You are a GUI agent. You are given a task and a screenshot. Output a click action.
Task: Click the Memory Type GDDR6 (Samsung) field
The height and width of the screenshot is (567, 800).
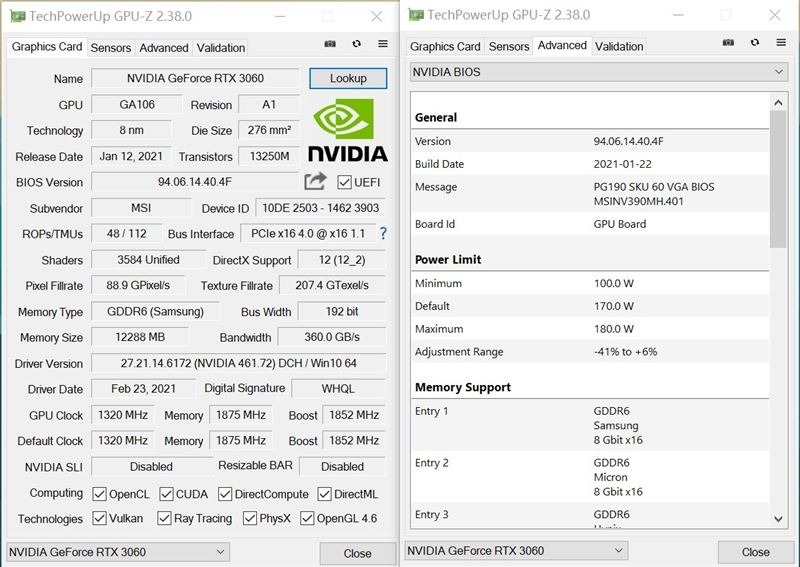click(x=155, y=311)
